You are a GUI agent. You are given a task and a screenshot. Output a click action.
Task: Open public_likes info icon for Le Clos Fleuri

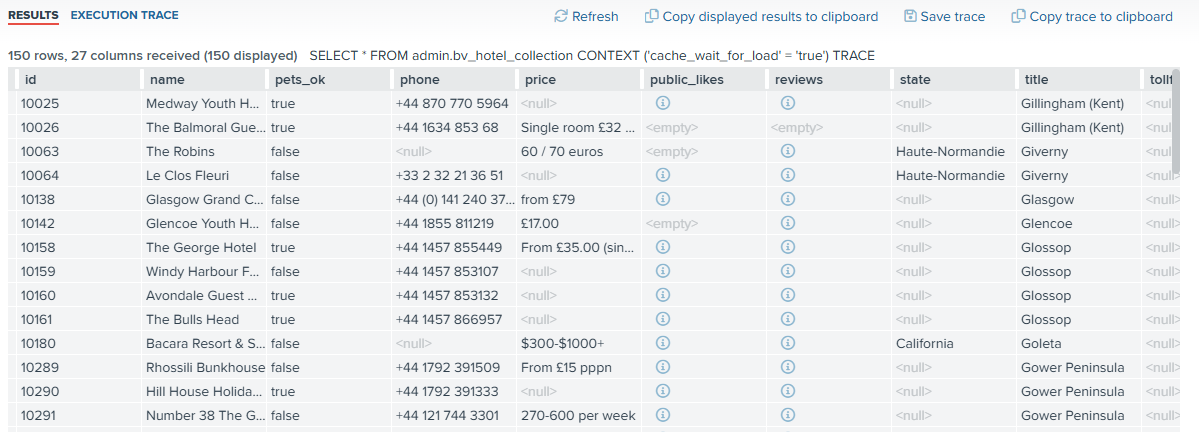tap(663, 175)
